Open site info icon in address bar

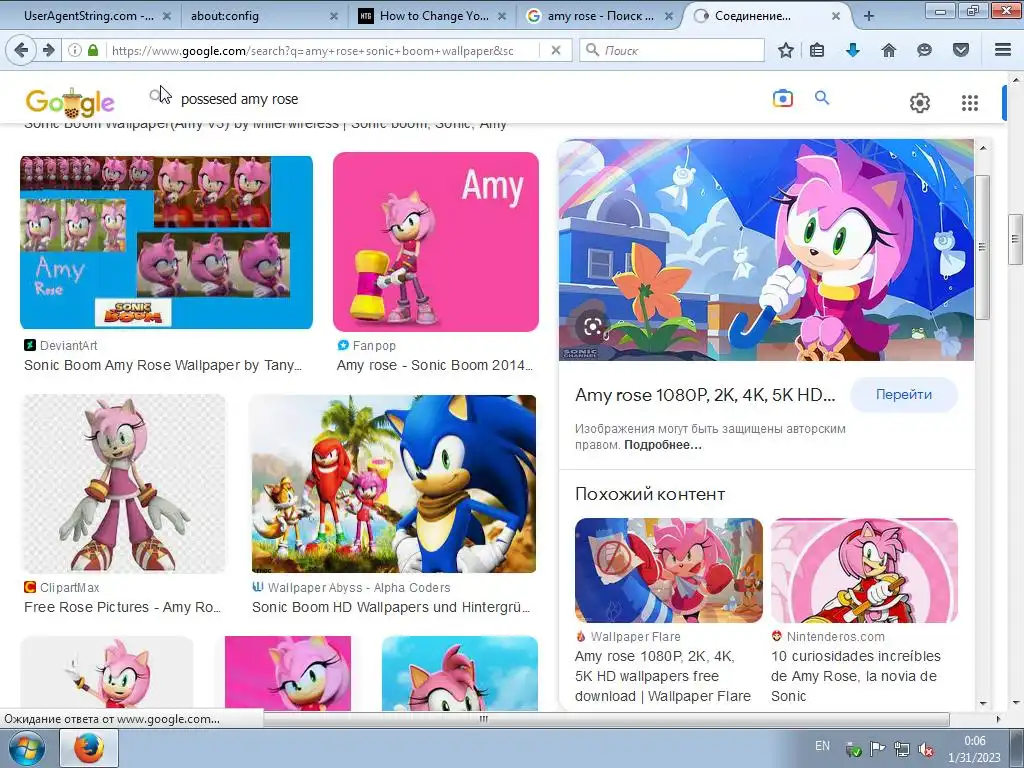tap(74, 50)
